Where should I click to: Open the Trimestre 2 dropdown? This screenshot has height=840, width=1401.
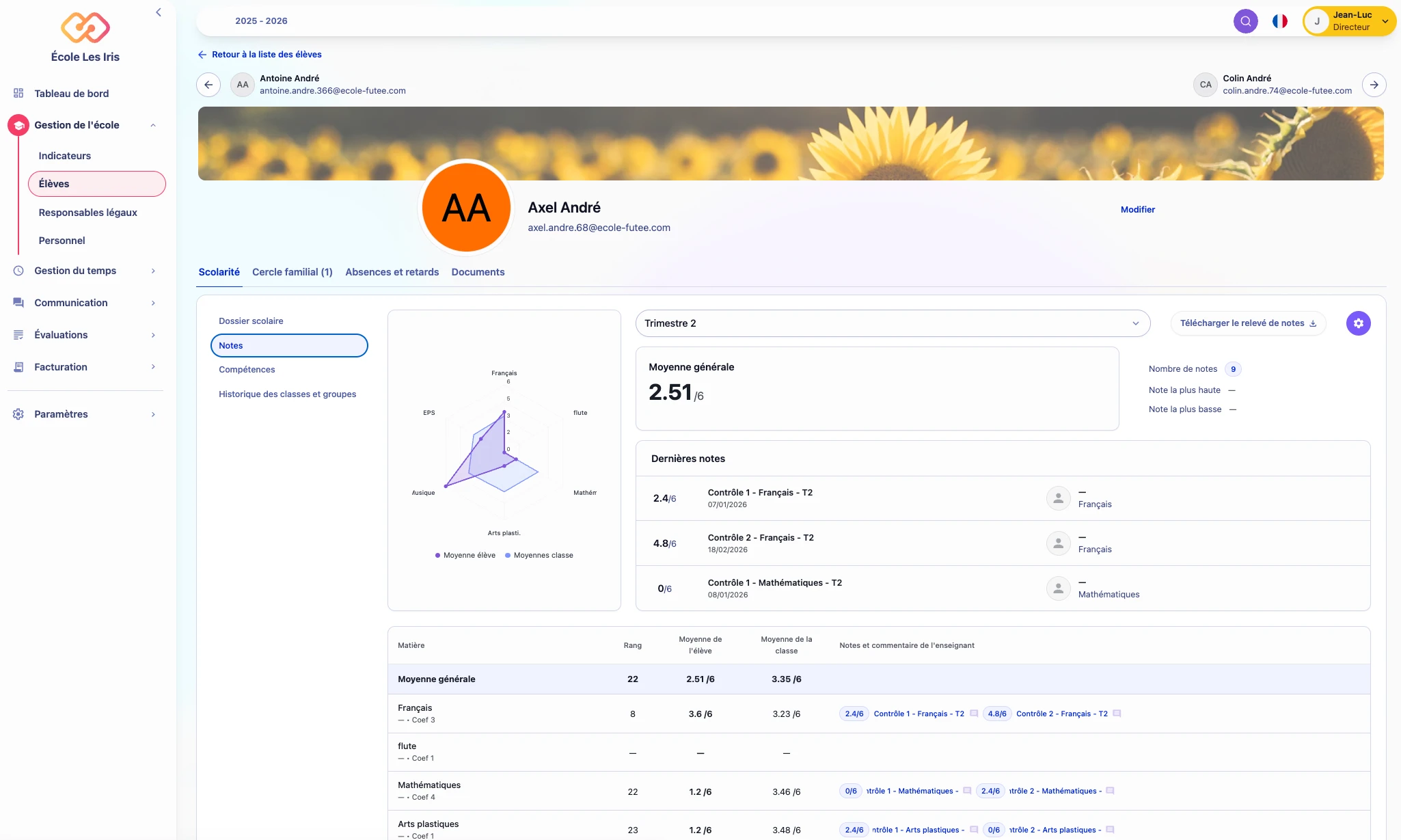(x=893, y=323)
